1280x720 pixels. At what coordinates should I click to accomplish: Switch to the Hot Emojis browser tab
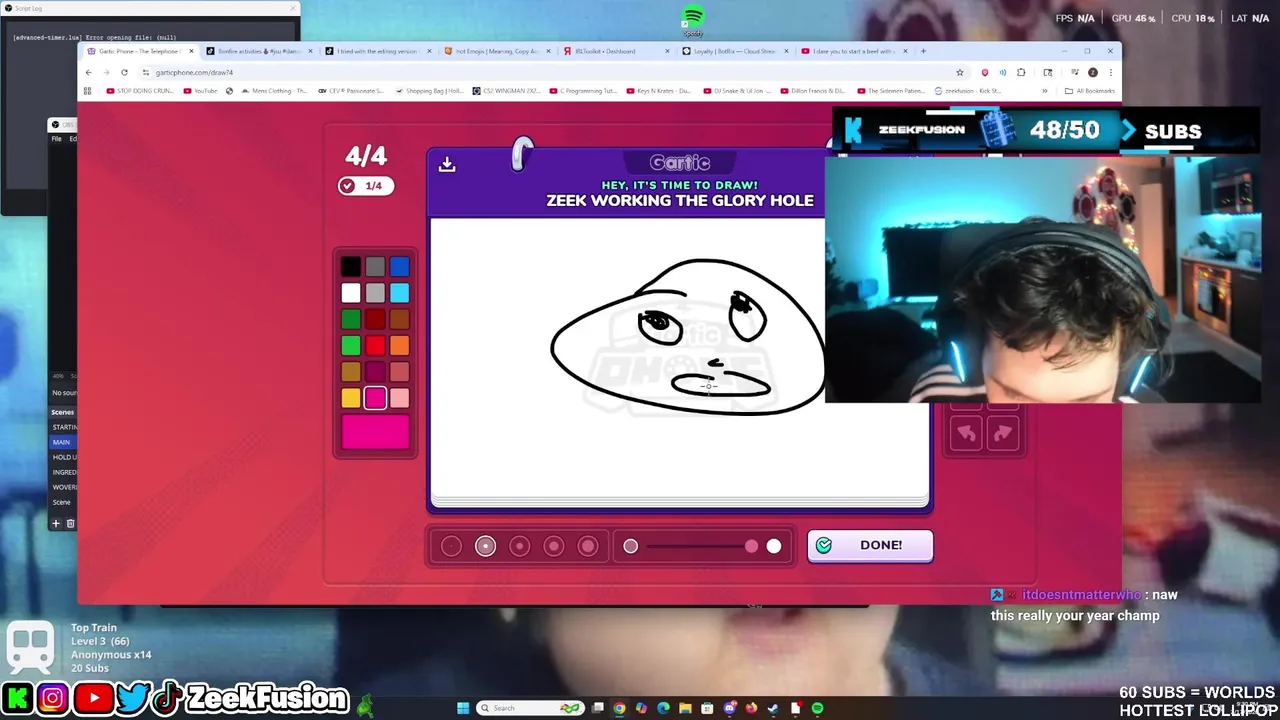point(497,51)
